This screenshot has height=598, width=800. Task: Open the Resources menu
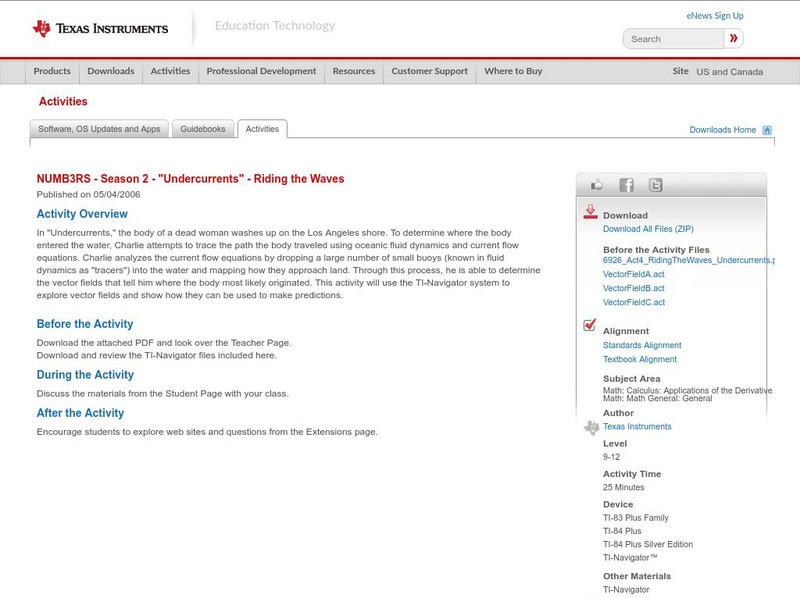[x=354, y=71]
